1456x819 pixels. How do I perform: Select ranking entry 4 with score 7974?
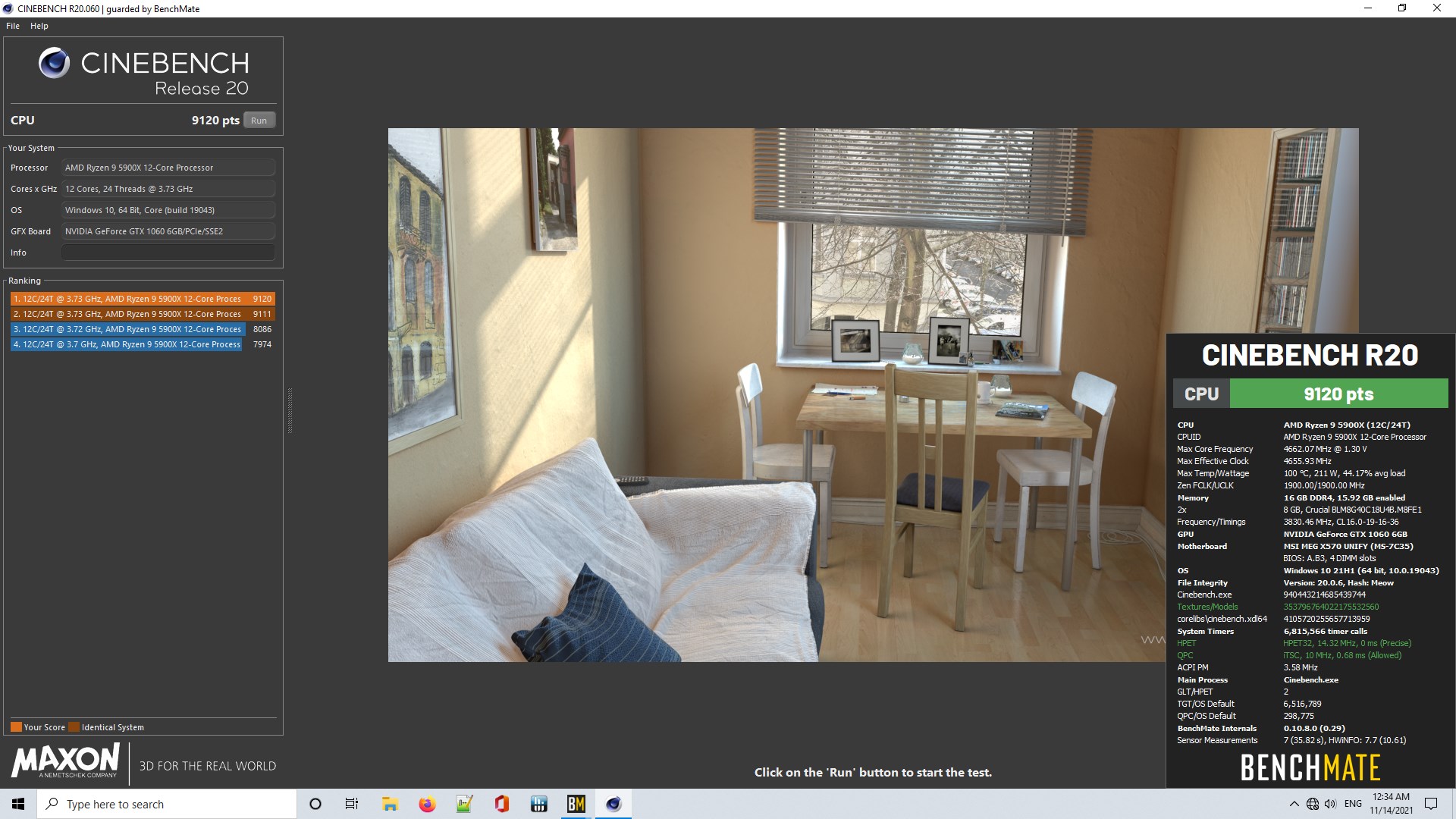[x=143, y=344]
